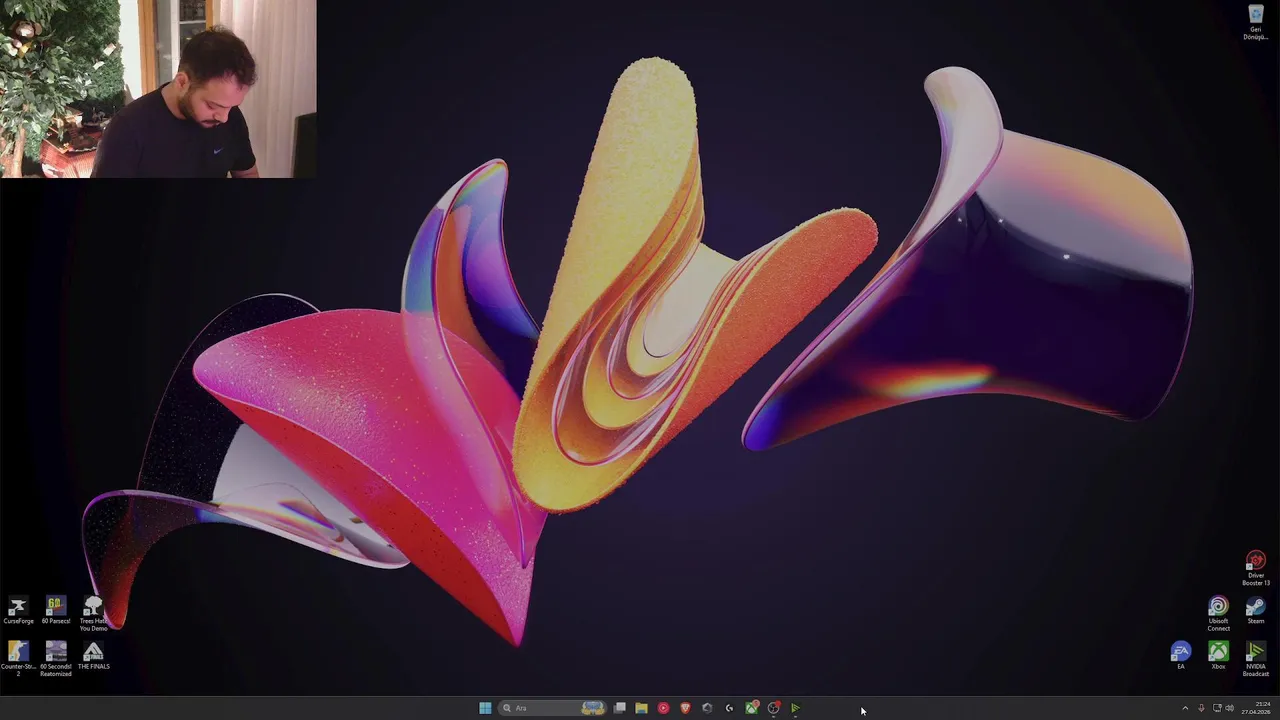Launch the 60 Parsecs! shortcut
The width and height of the screenshot is (1280, 720).
pyautogui.click(x=56, y=611)
